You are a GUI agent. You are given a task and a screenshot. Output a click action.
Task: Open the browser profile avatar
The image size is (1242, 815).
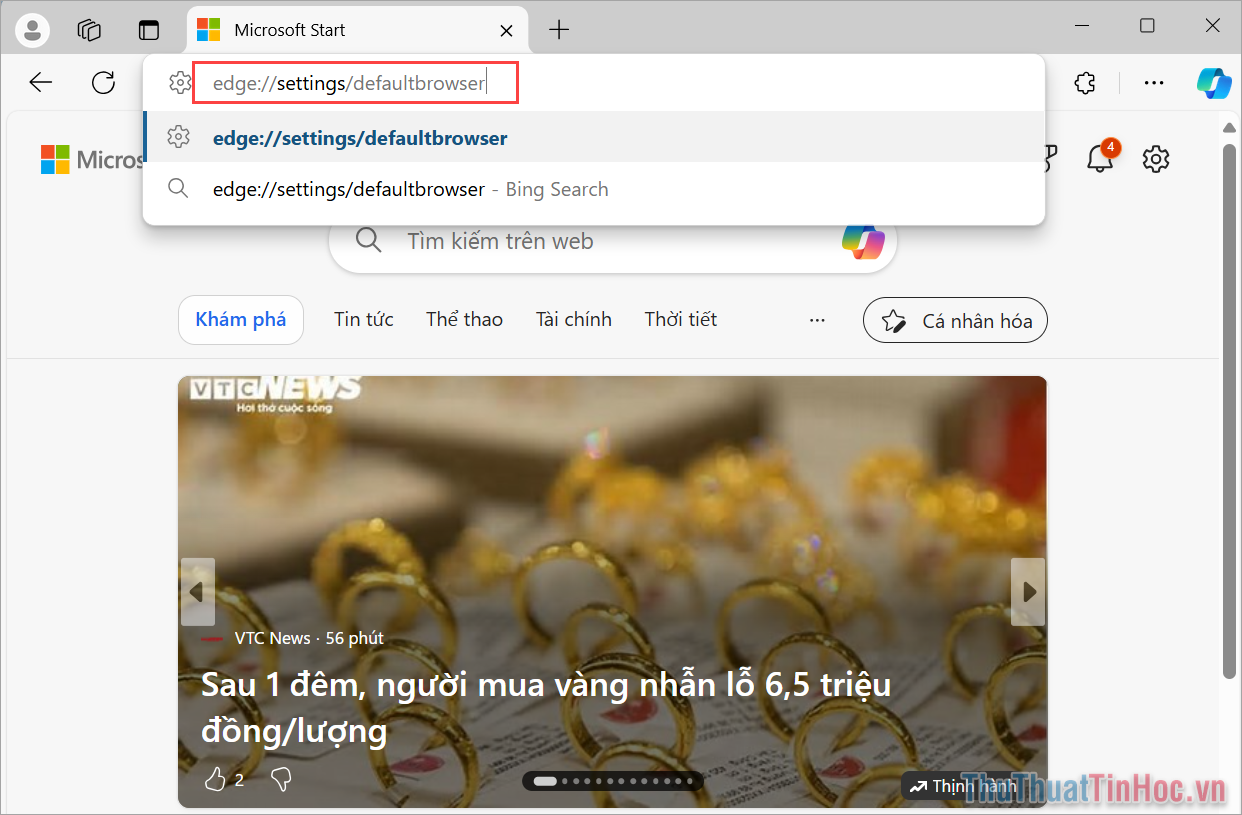(x=32, y=29)
